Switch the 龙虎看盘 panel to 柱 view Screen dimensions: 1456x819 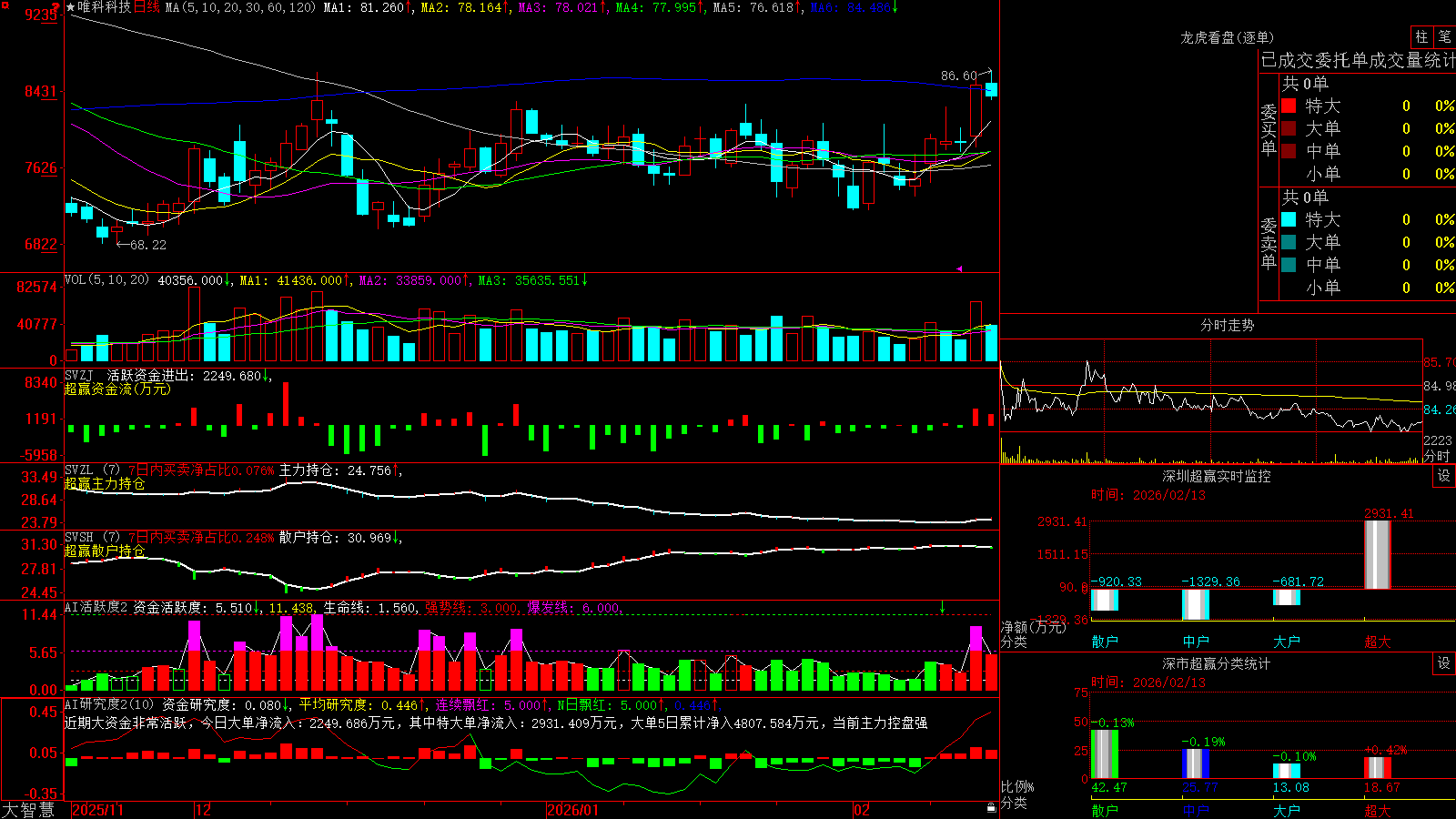pyautogui.click(x=1421, y=36)
